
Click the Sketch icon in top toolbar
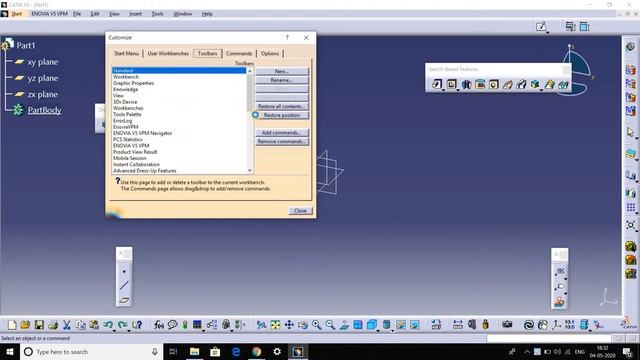click(x=541, y=27)
